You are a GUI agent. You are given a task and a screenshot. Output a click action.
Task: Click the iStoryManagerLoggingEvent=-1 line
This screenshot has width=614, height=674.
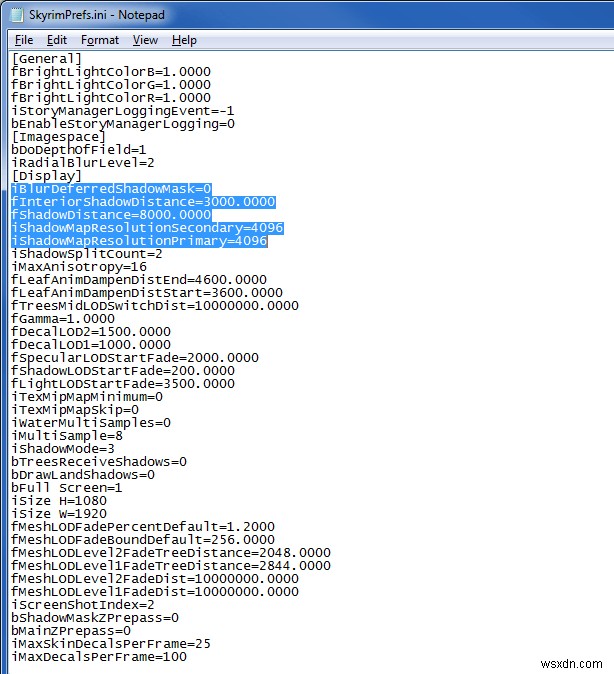123,111
